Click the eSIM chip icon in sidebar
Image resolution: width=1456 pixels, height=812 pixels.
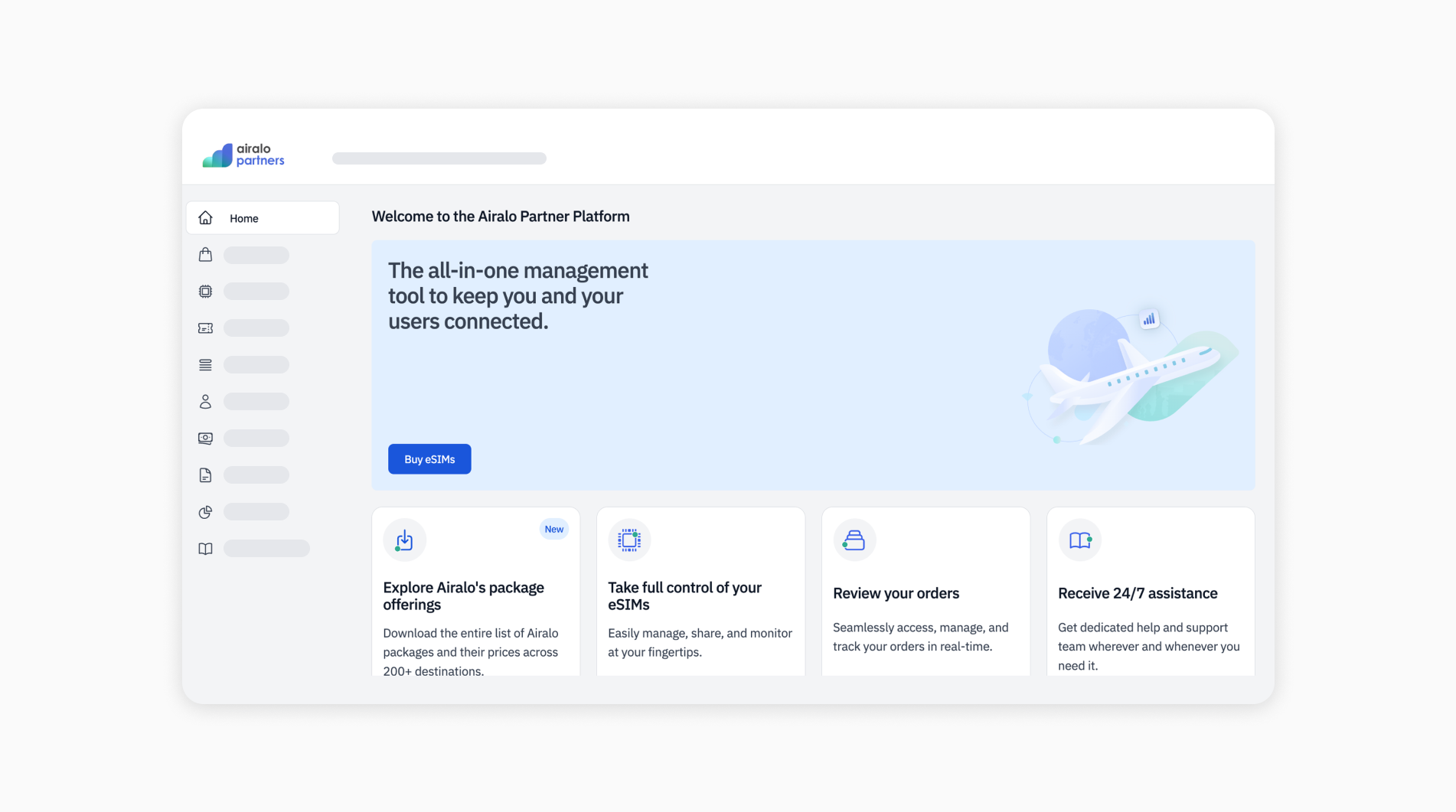[204, 291]
